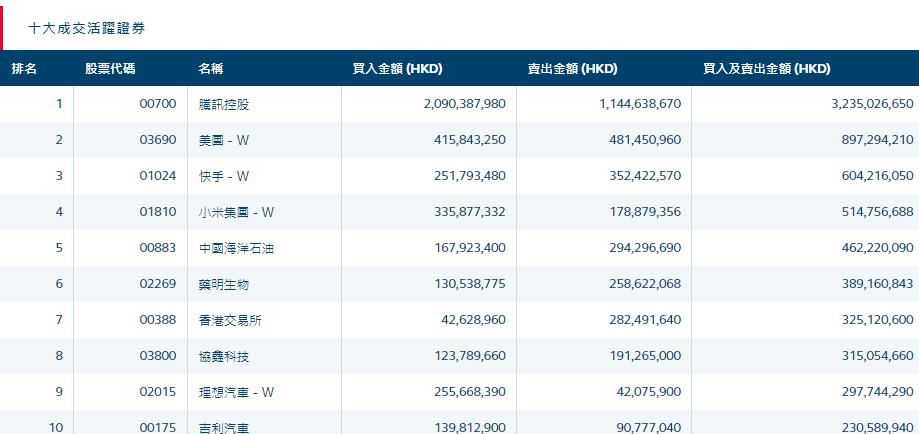
Task: Click the name 理想汽車 - W
Action: tap(236, 392)
